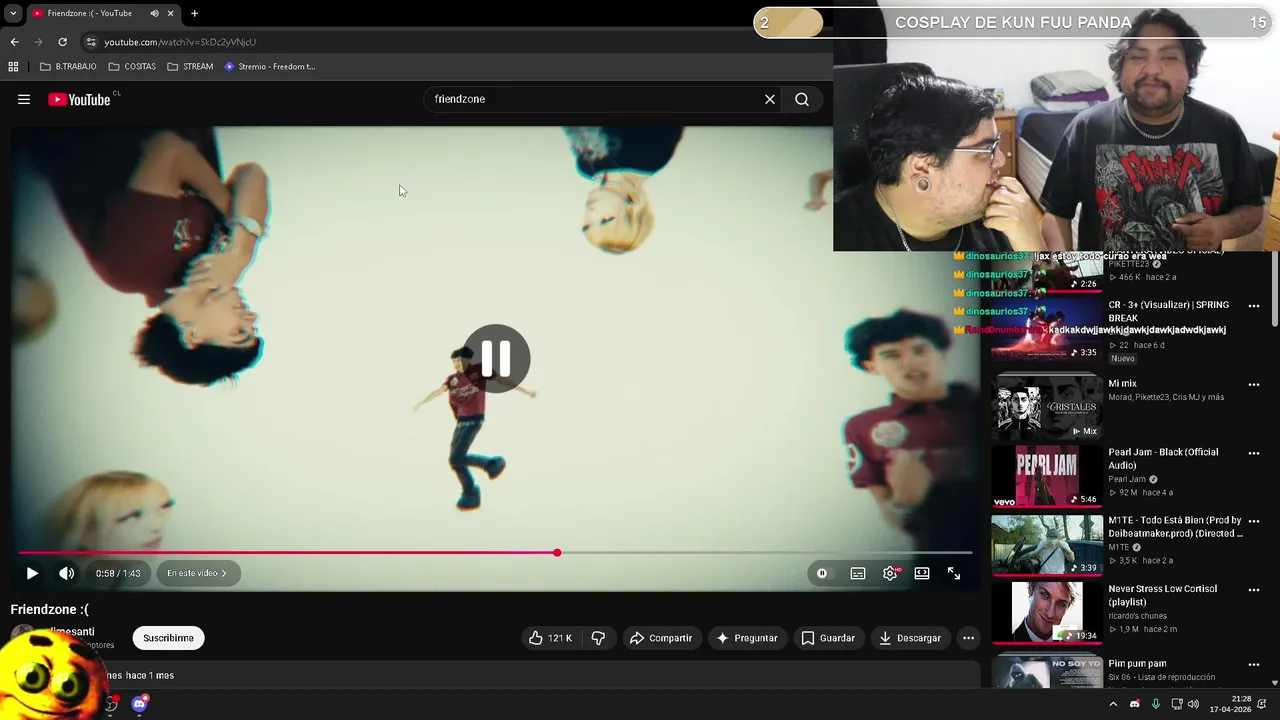The height and width of the screenshot is (720, 1280).
Task: Show hidden icons tray chevron
Action: click(x=1113, y=704)
